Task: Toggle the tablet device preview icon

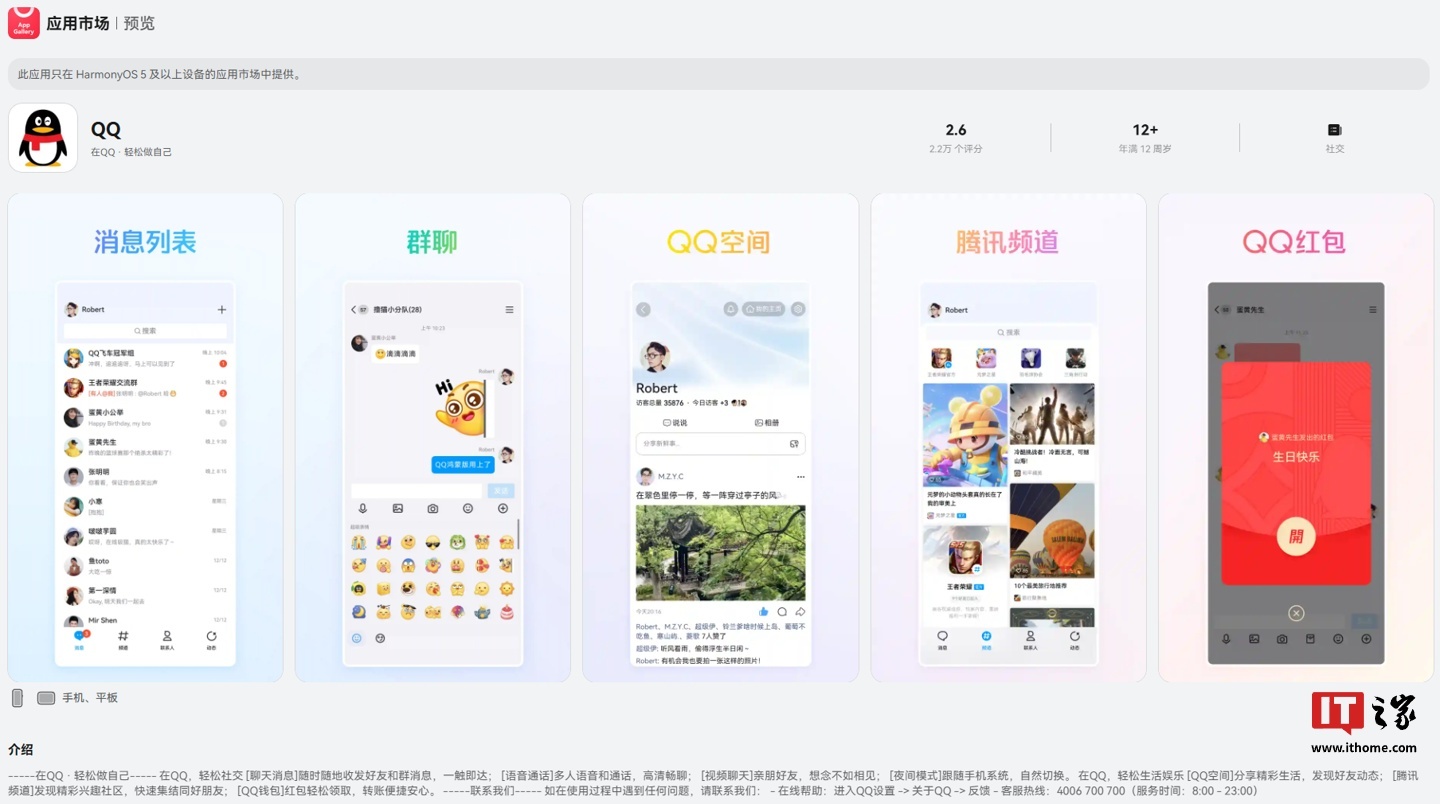Action: tap(45, 697)
